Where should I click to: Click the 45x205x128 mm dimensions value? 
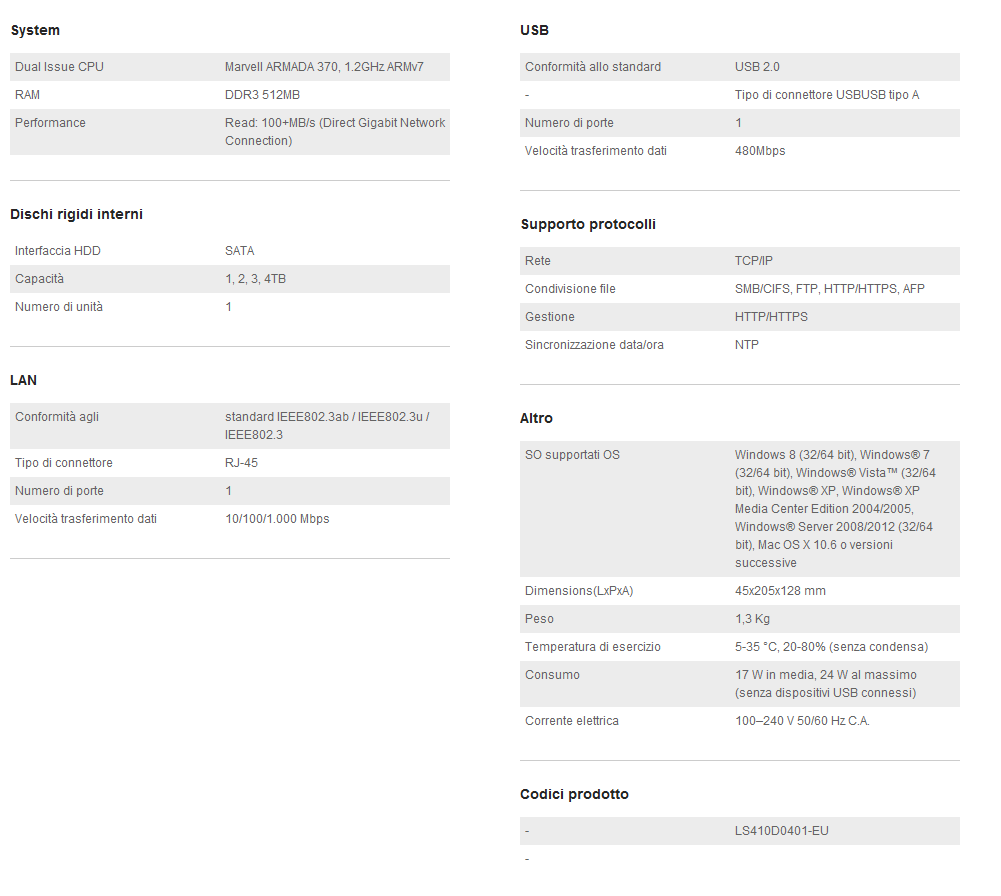(780, 591)
